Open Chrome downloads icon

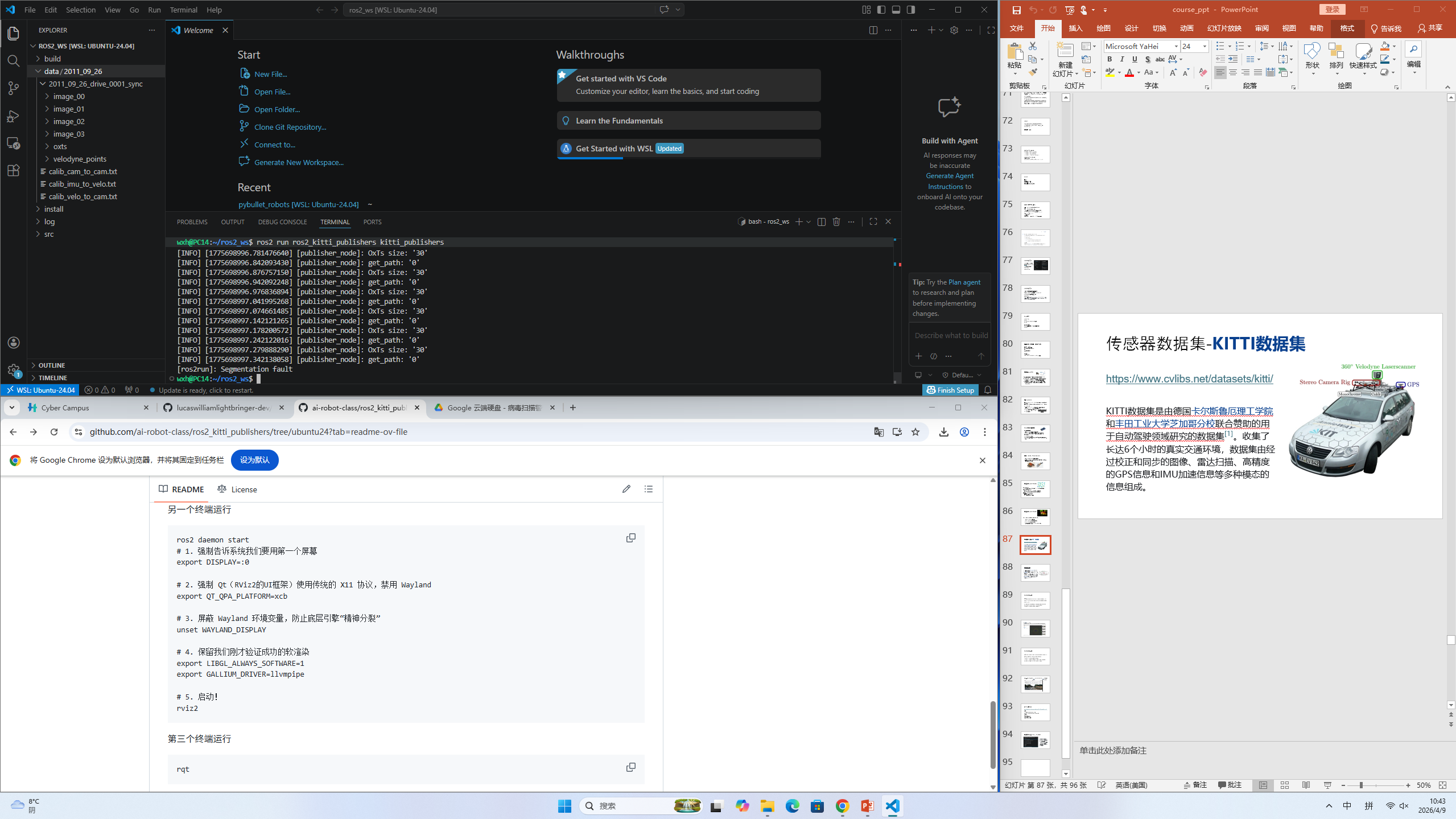point(943,432)
